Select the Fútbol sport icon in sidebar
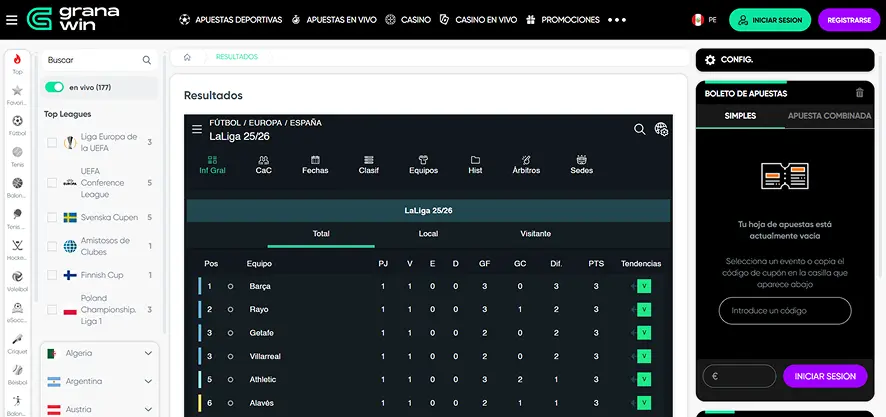886x417 pixels. click(17, 123)
